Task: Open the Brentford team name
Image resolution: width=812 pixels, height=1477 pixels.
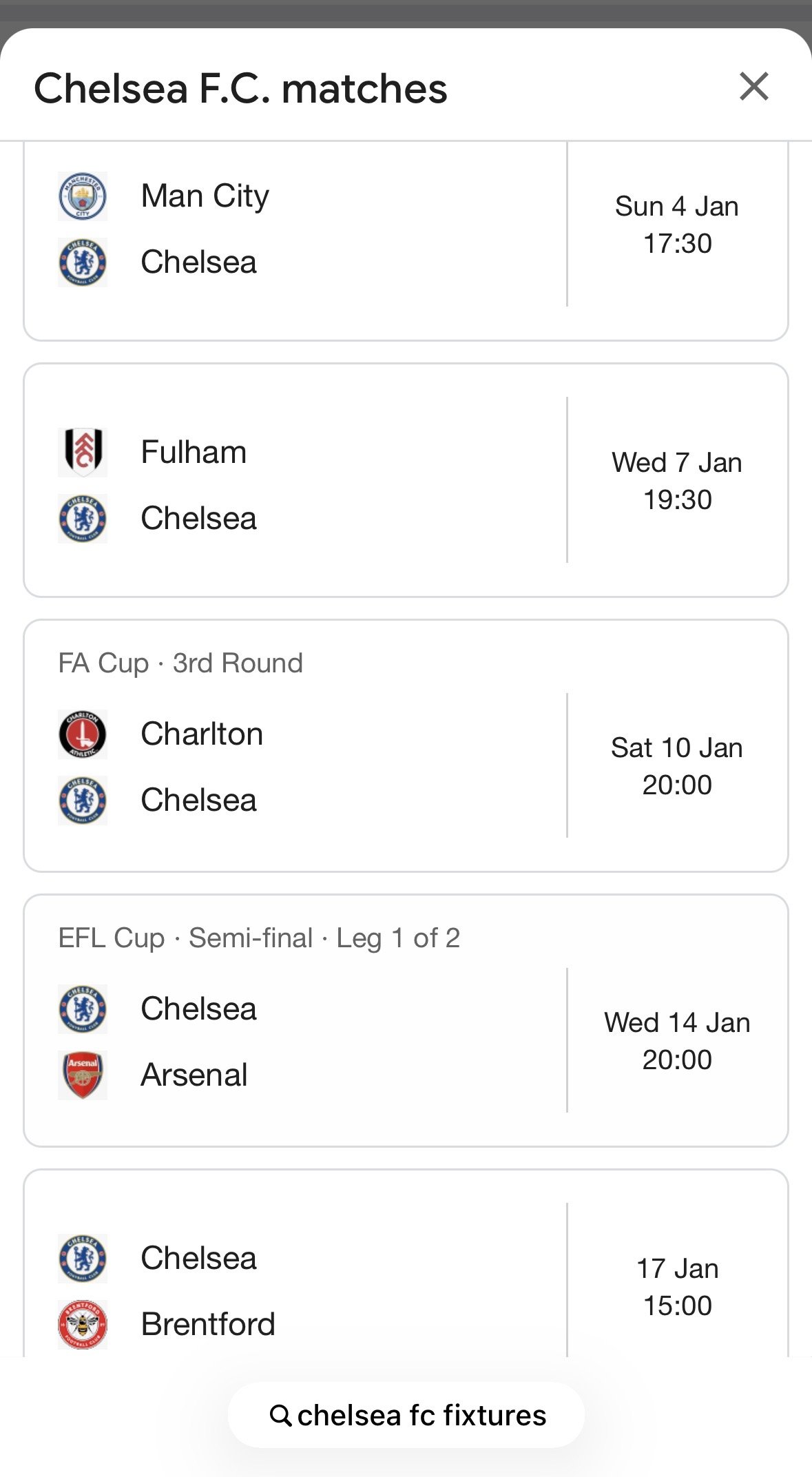Action: (x=208, y=1324)
